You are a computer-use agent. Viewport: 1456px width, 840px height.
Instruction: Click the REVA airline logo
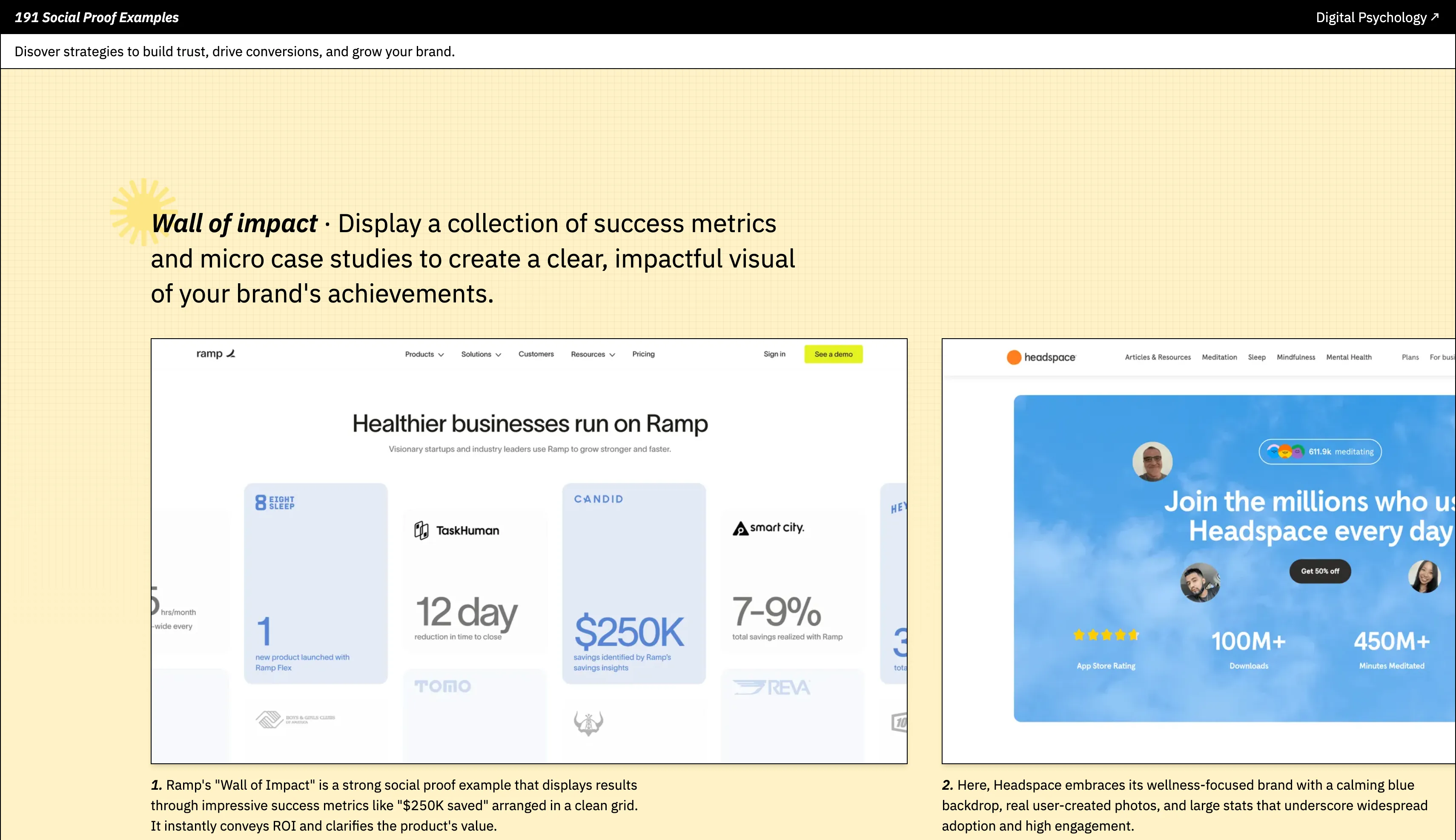coord(771,687)
